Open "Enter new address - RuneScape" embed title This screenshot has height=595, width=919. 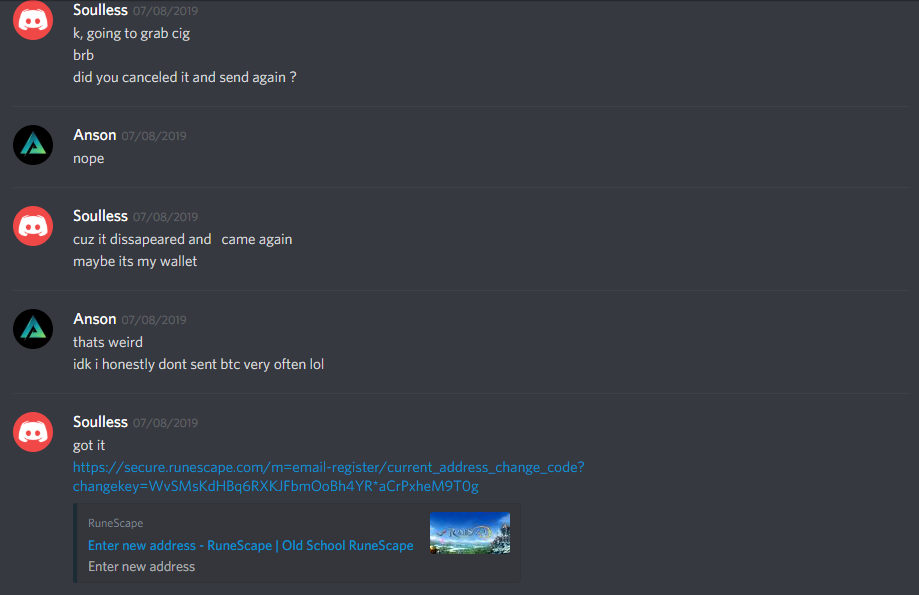tap(250, 545)
